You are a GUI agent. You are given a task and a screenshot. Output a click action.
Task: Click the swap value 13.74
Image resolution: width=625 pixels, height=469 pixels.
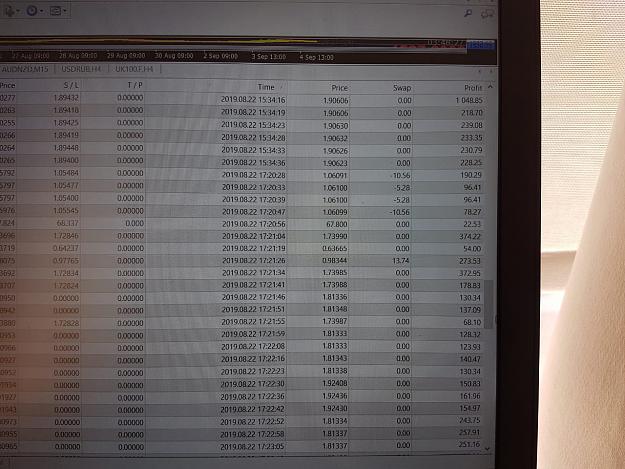click(x=401, y=261)
